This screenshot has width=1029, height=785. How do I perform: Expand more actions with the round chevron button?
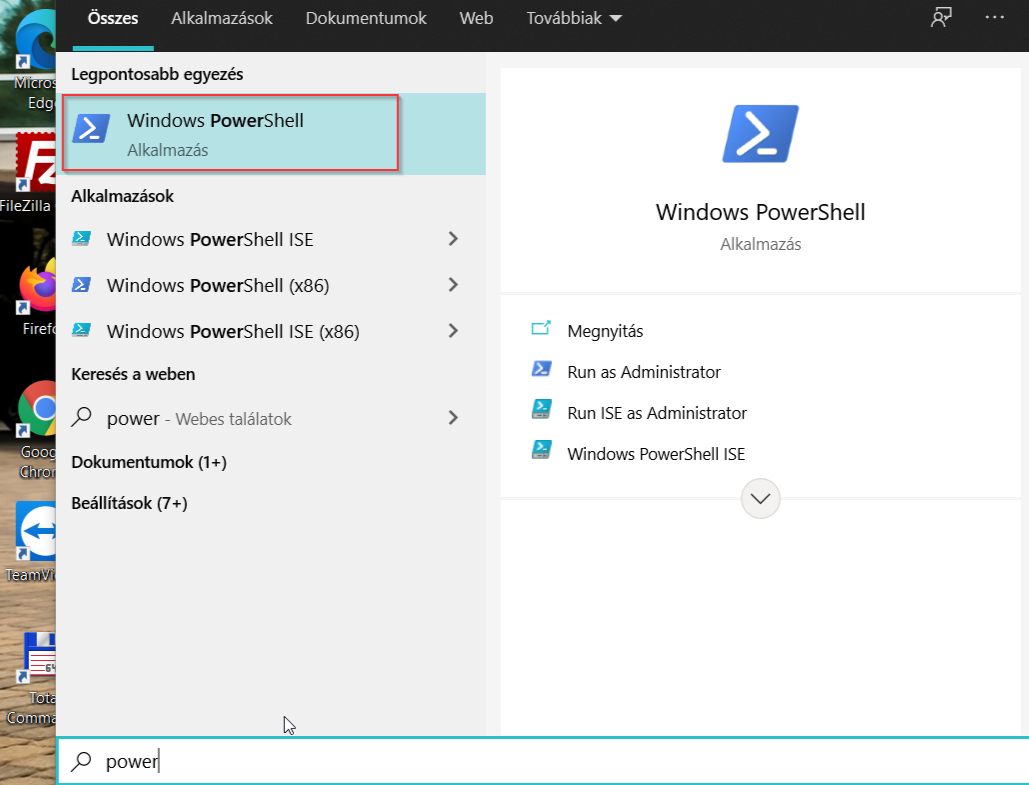pyautogui.click(x=760, y=499)
